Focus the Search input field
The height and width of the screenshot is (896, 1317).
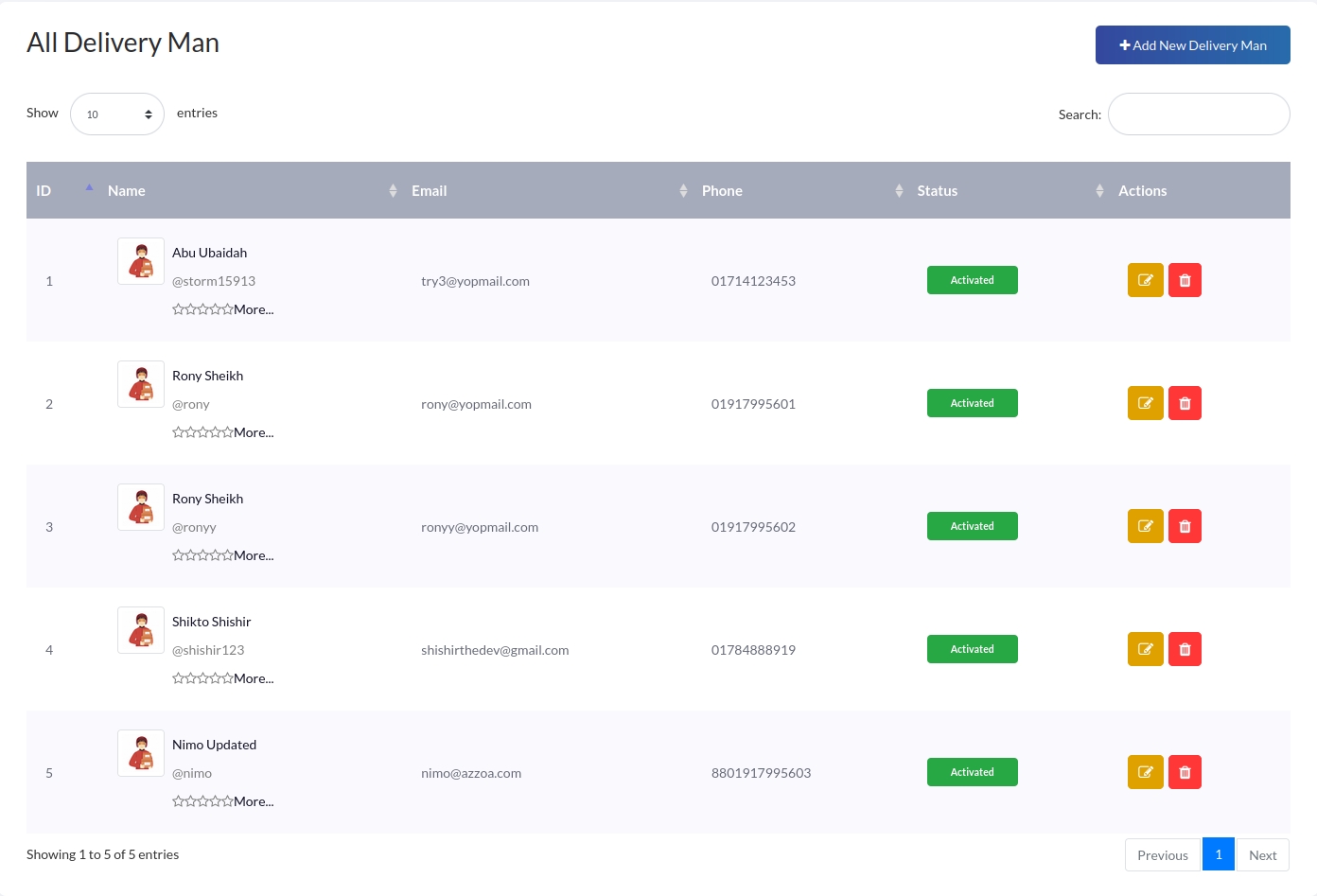coord(1198,114)
